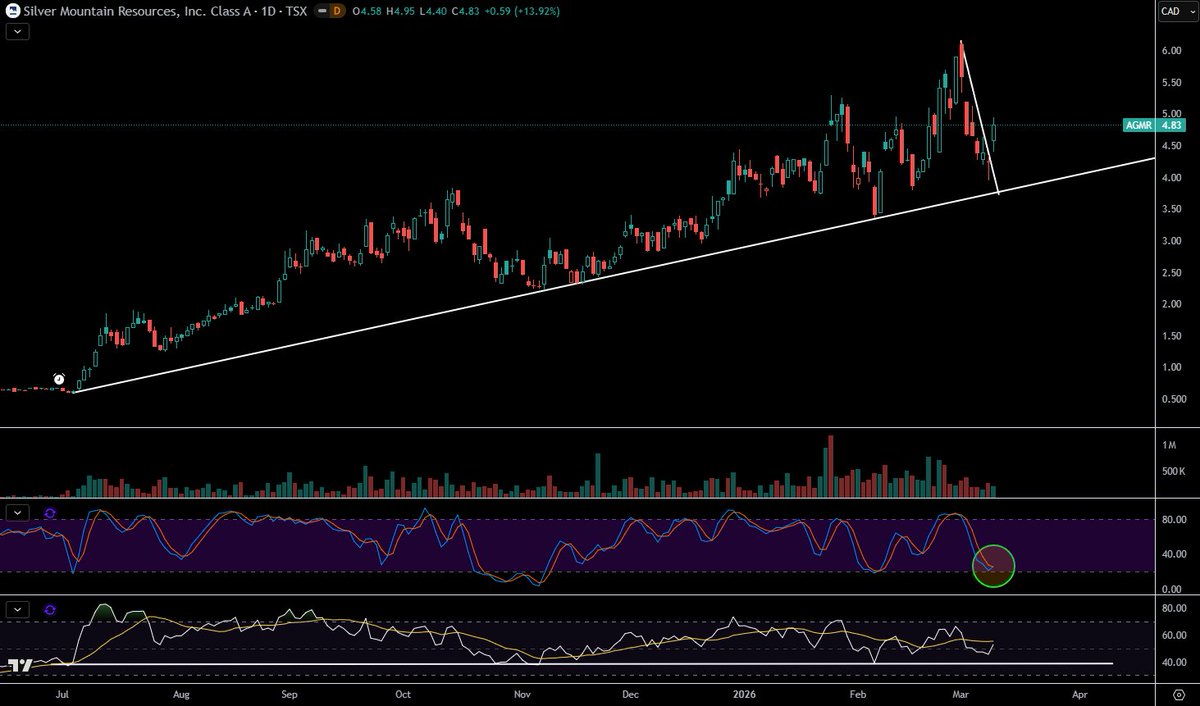Viewport: 1200px width, 706px height.
Task: Click the 2026 label on the time axis
Action: point(744,692)
